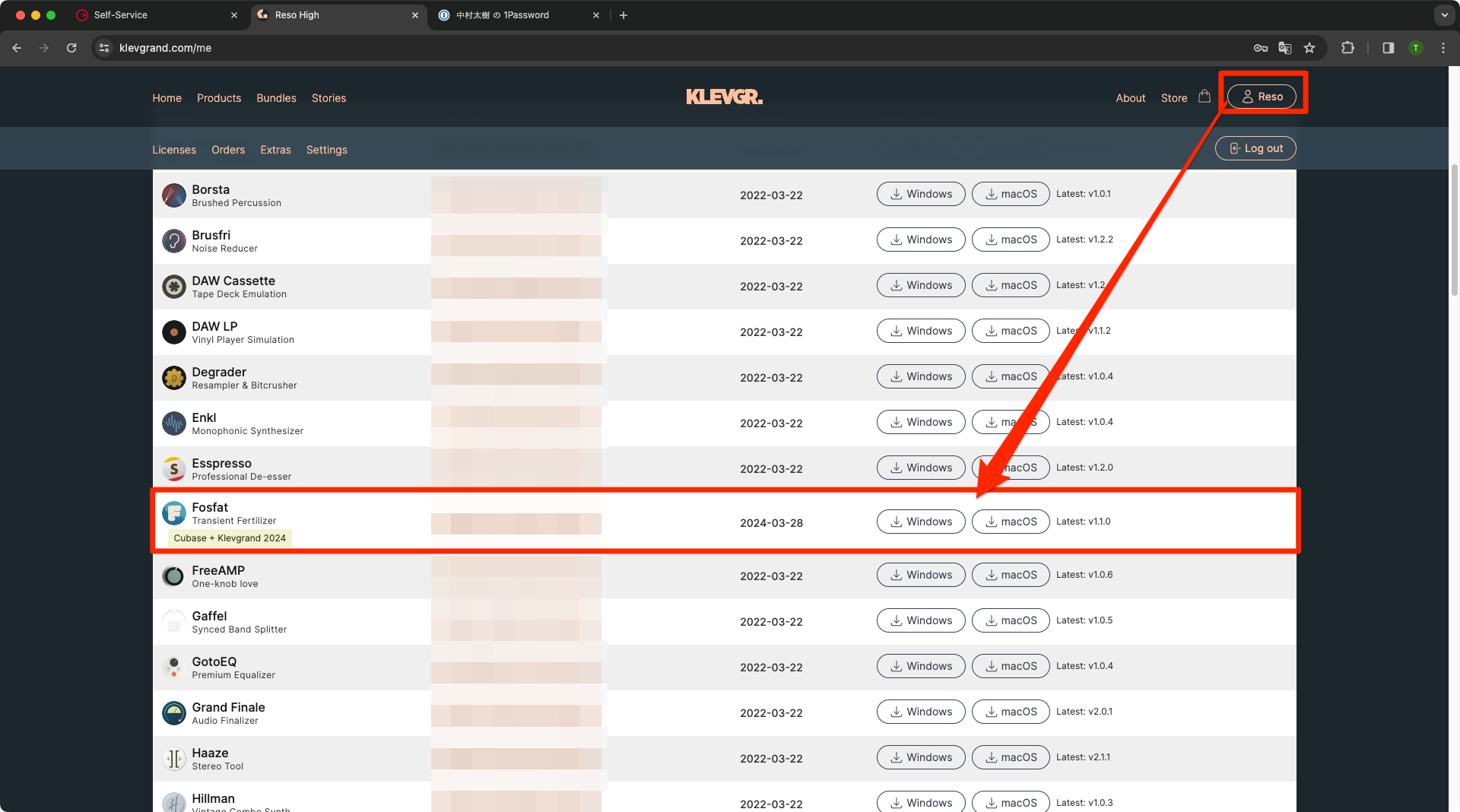Open the shopping bag cart icon
This screenshot has height=812, width=1460.
1204,97
